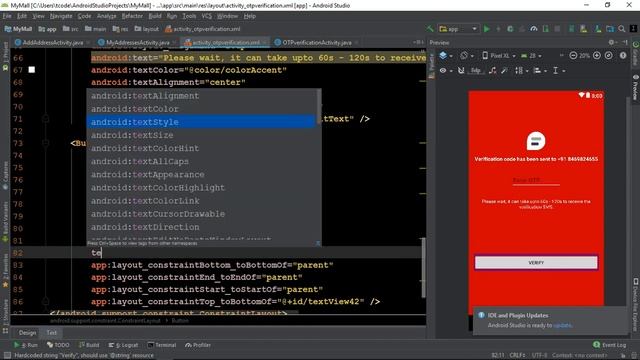Viewport: 640px width, 360px height.
Task: Open API 28 version dropdown
Action: 531,56
